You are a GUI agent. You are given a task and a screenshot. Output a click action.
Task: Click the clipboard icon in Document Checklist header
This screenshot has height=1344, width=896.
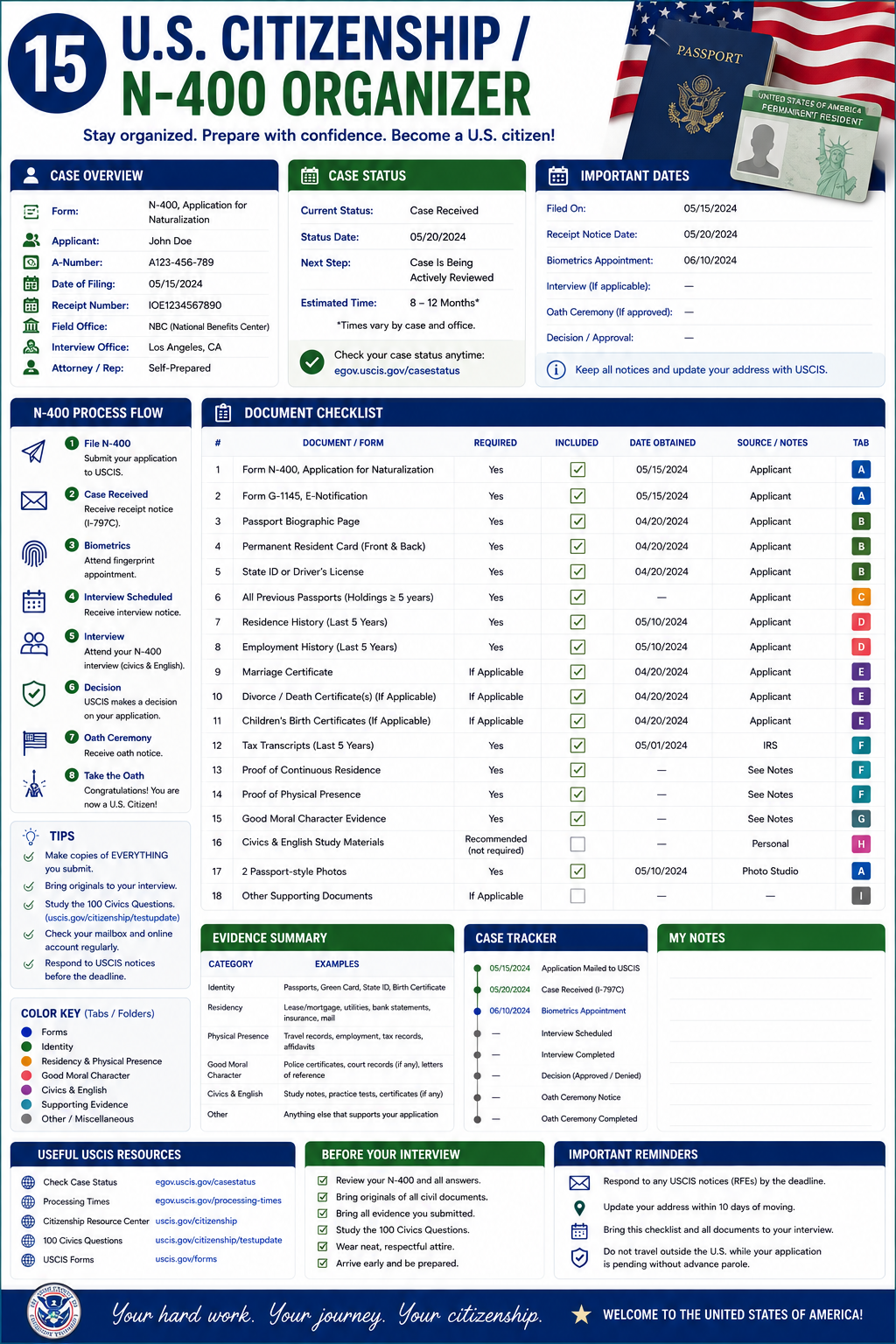[223, 413]
